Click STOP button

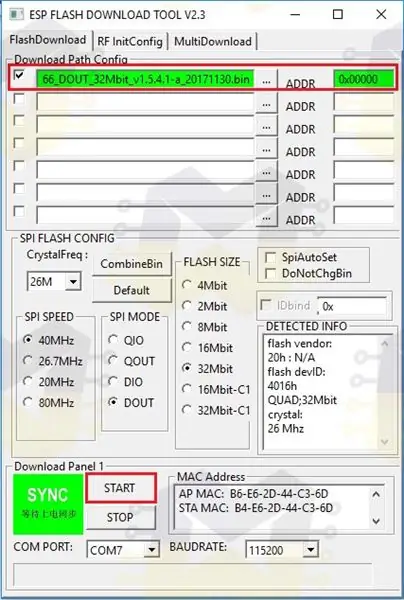pos(121,517)
